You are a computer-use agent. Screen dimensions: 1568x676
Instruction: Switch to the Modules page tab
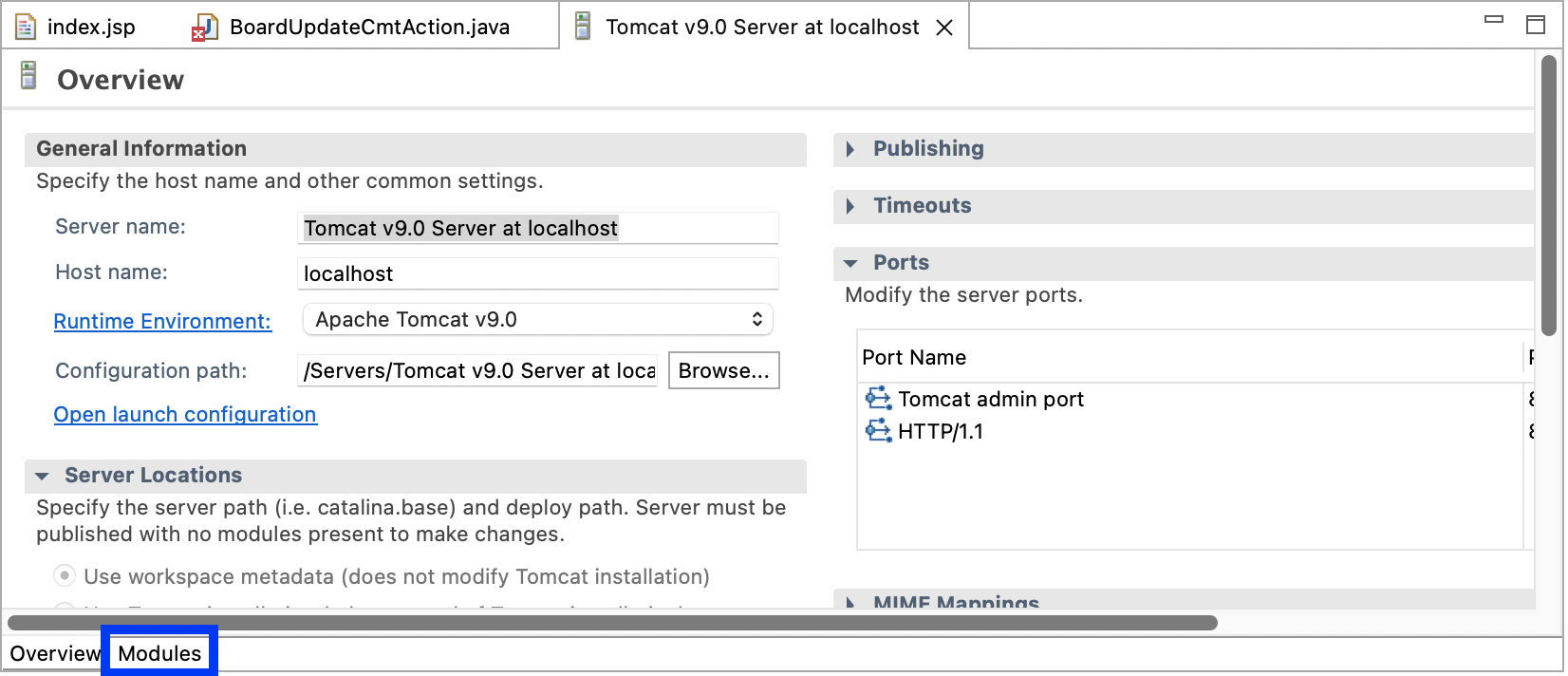click(159, 653)
